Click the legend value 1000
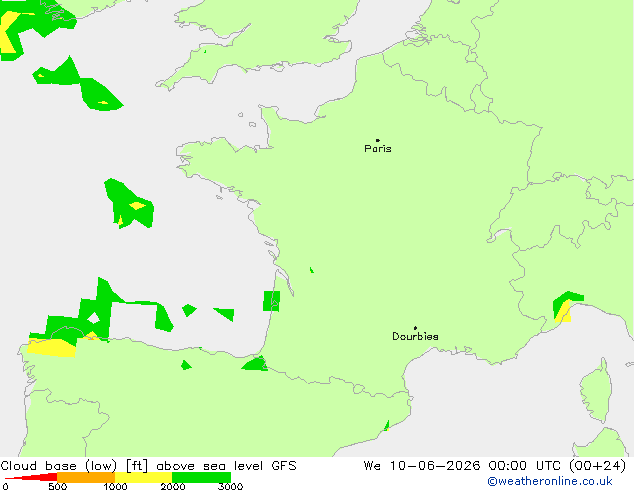Viewport: 634px width, 490px height. point(115,486)
